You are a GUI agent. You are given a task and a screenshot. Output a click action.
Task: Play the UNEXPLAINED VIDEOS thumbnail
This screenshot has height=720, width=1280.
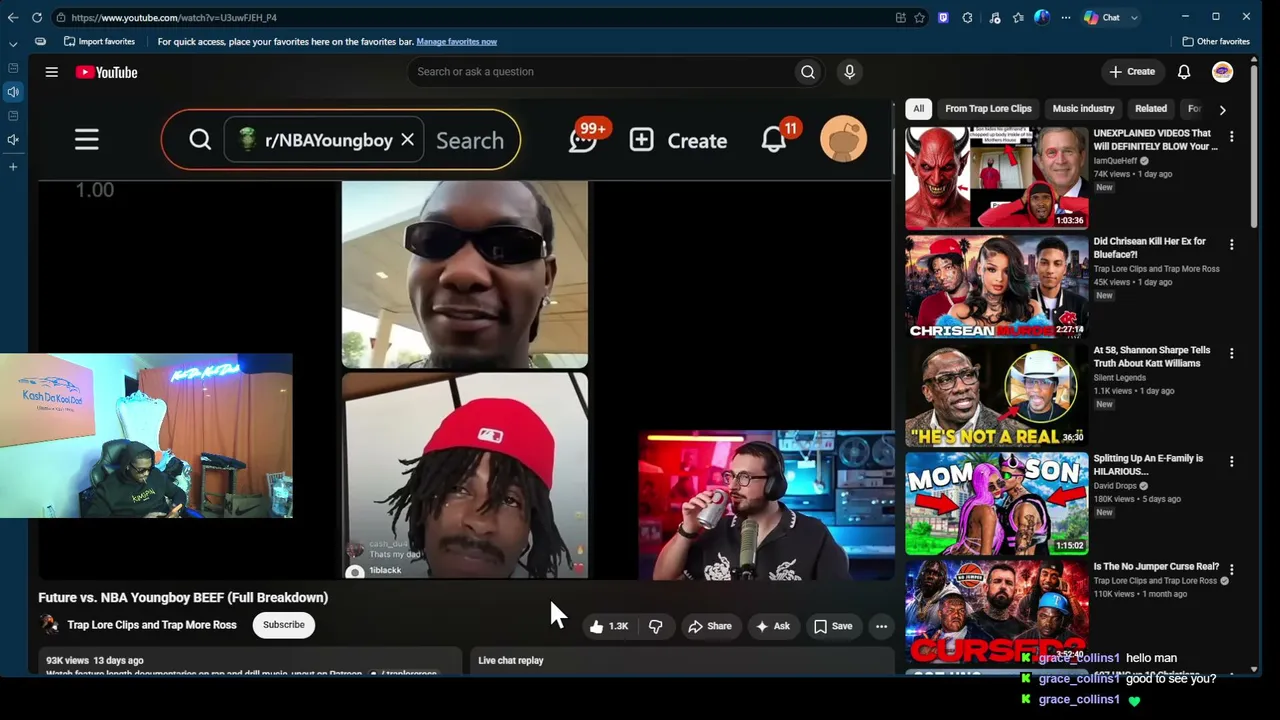click(996, 178)
